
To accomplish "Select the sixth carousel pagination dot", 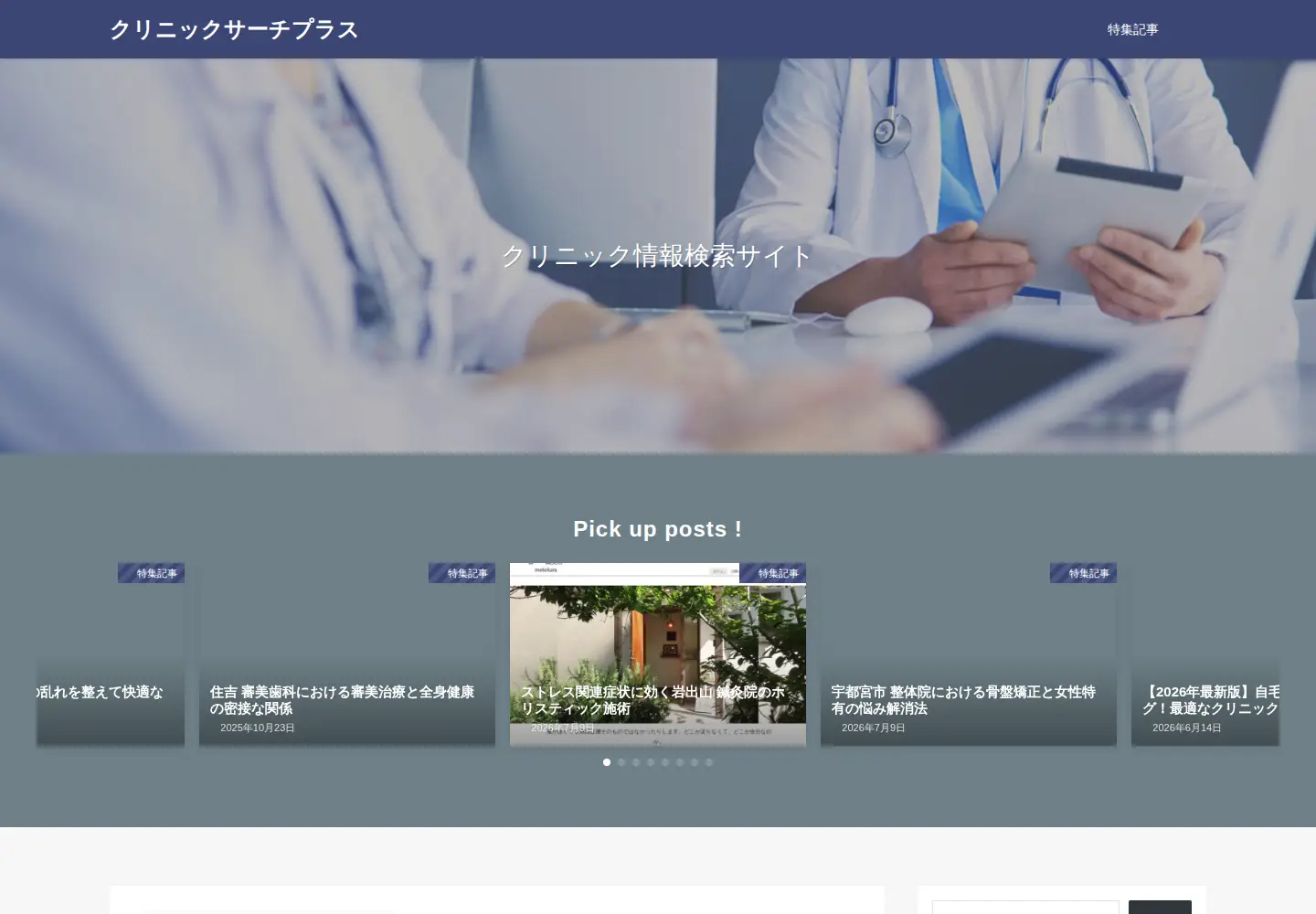I will click(x=680, y=762).
